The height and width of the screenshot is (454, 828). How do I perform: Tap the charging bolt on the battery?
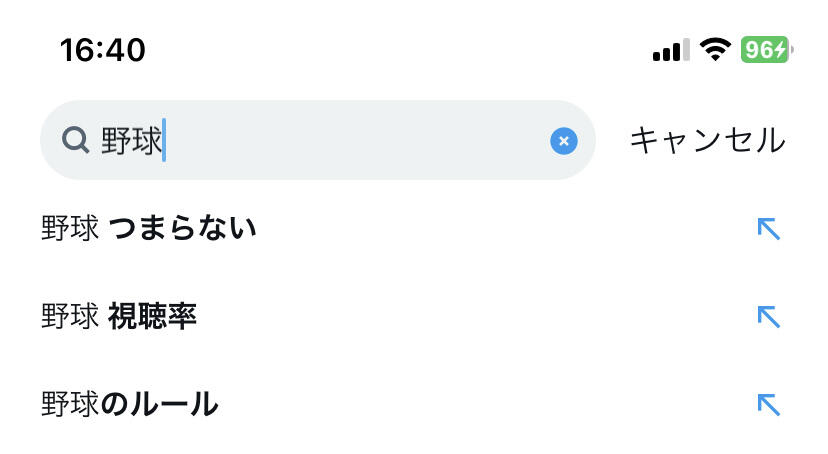pyautogui.click(x=780, y=50)
